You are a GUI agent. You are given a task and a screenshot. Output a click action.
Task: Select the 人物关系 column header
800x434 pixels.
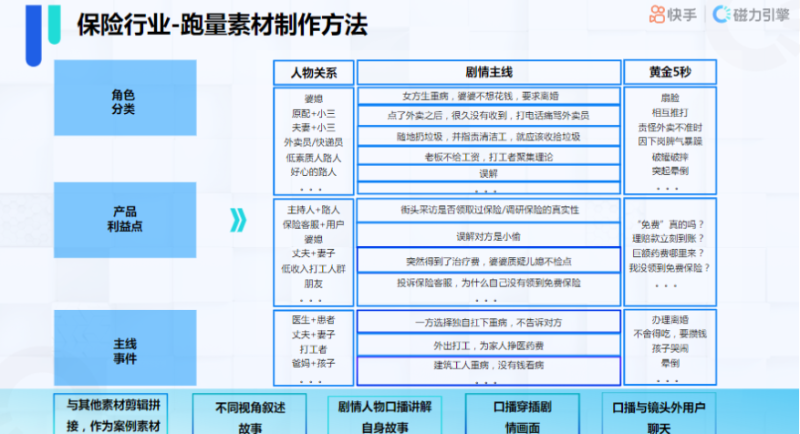314,72
